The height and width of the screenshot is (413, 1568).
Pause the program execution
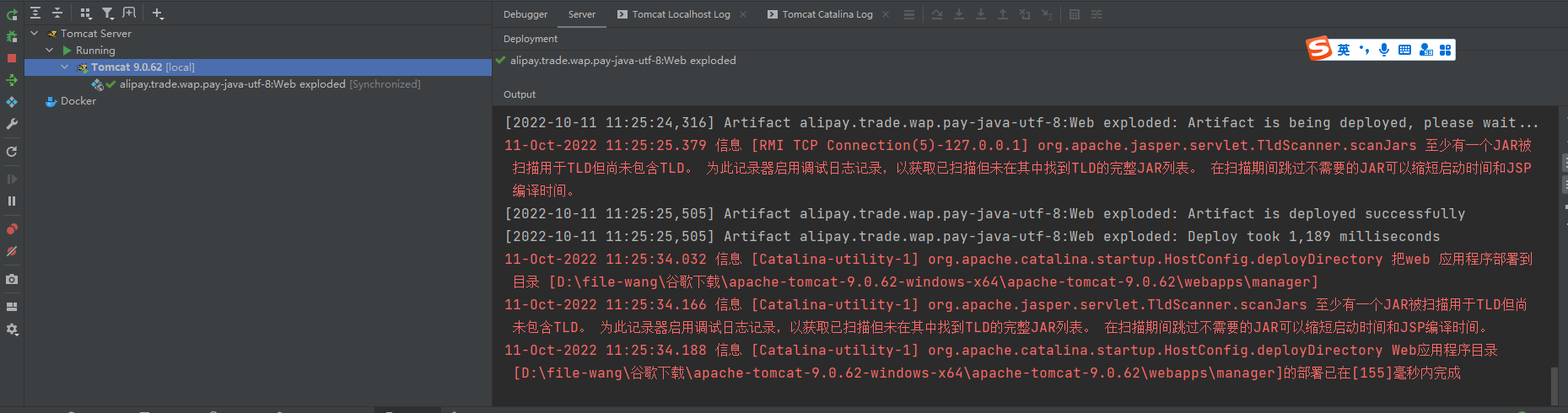pos(12,201)
